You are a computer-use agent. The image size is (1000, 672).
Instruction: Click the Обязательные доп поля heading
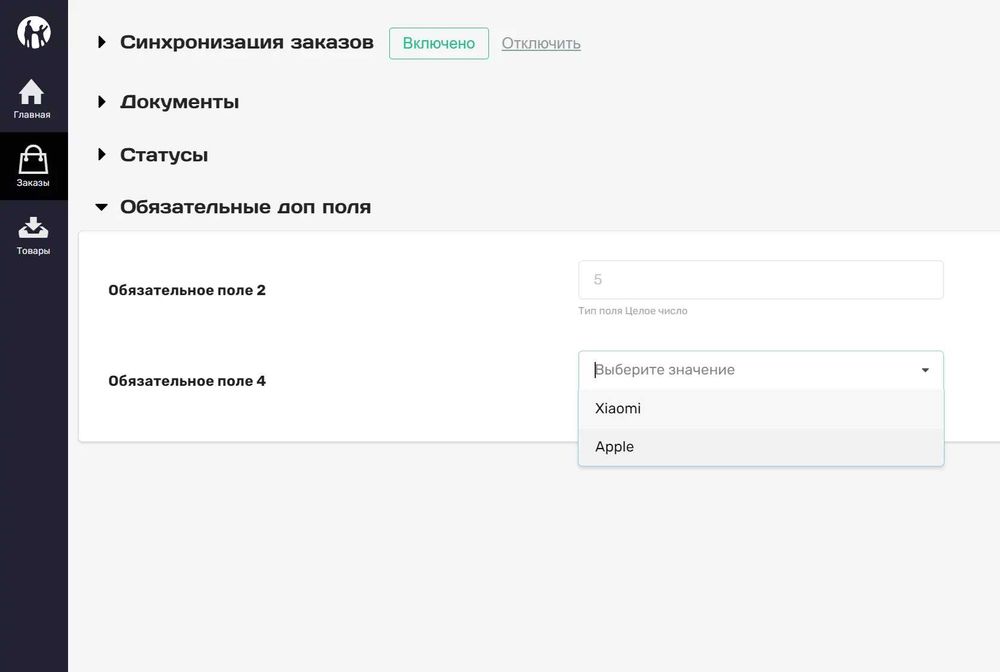pos(245,208)
